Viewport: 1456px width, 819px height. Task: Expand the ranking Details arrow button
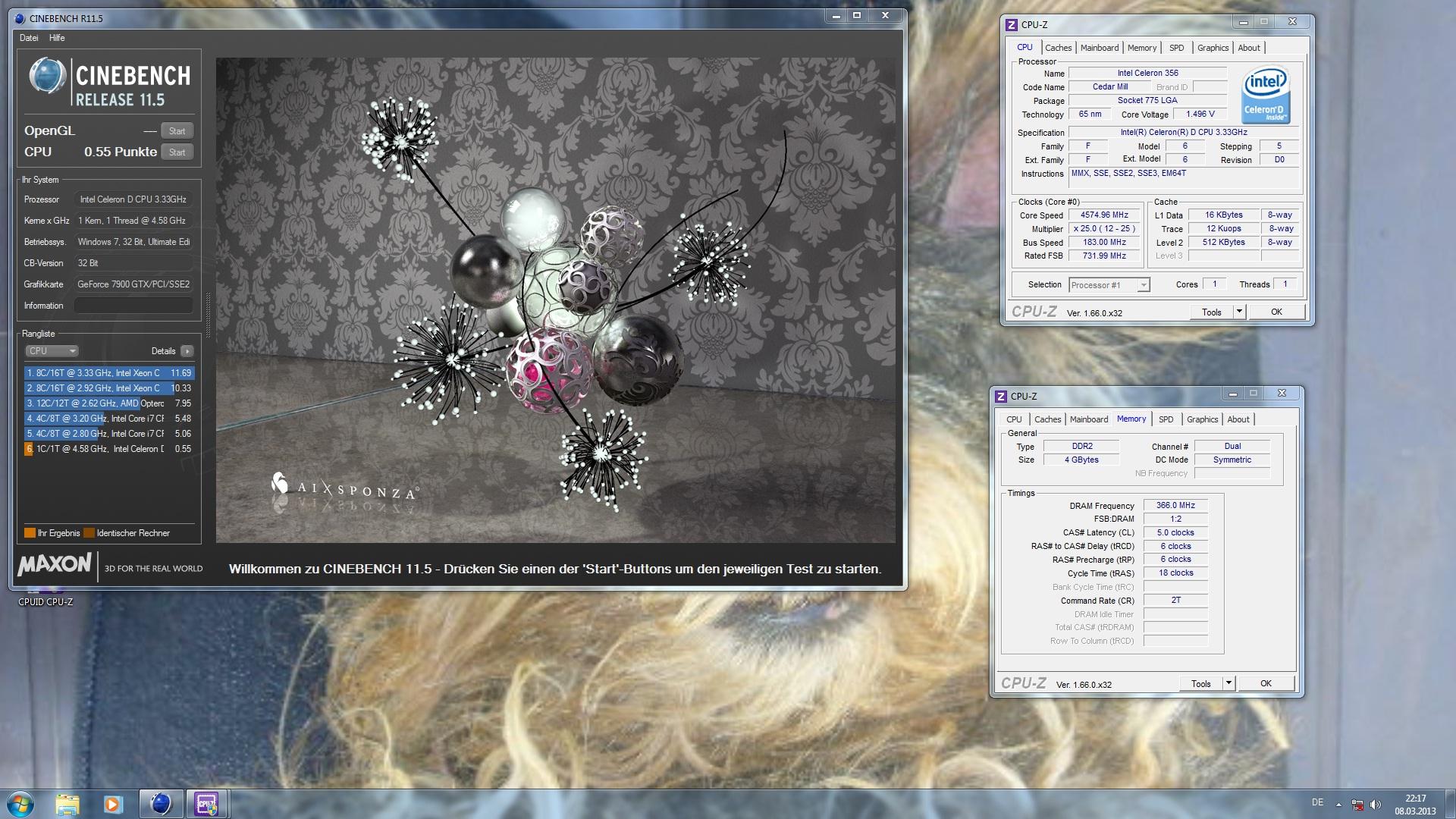click(x=187, y=351)
